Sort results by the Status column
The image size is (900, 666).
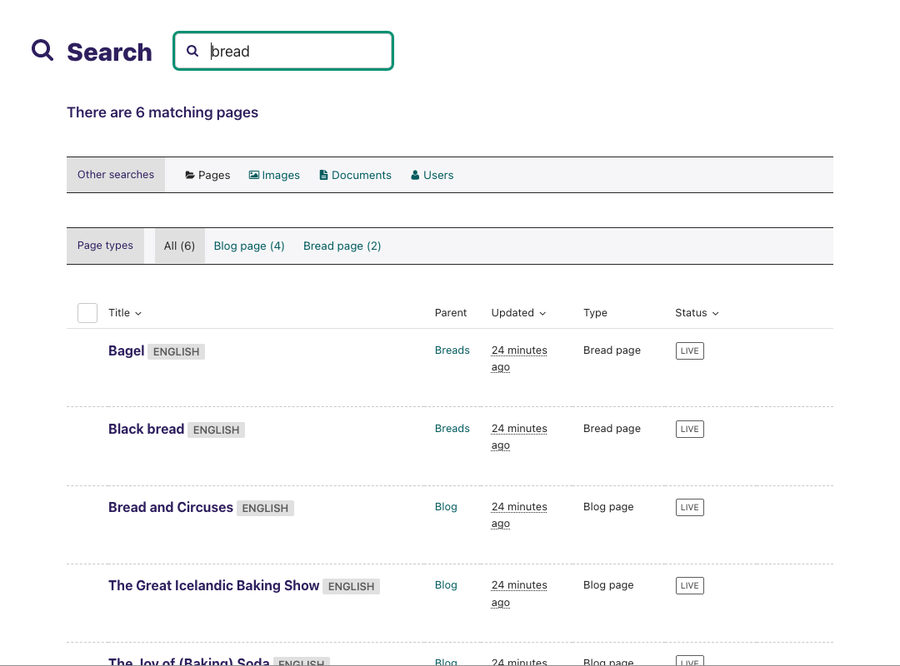(x=697, y=313)
